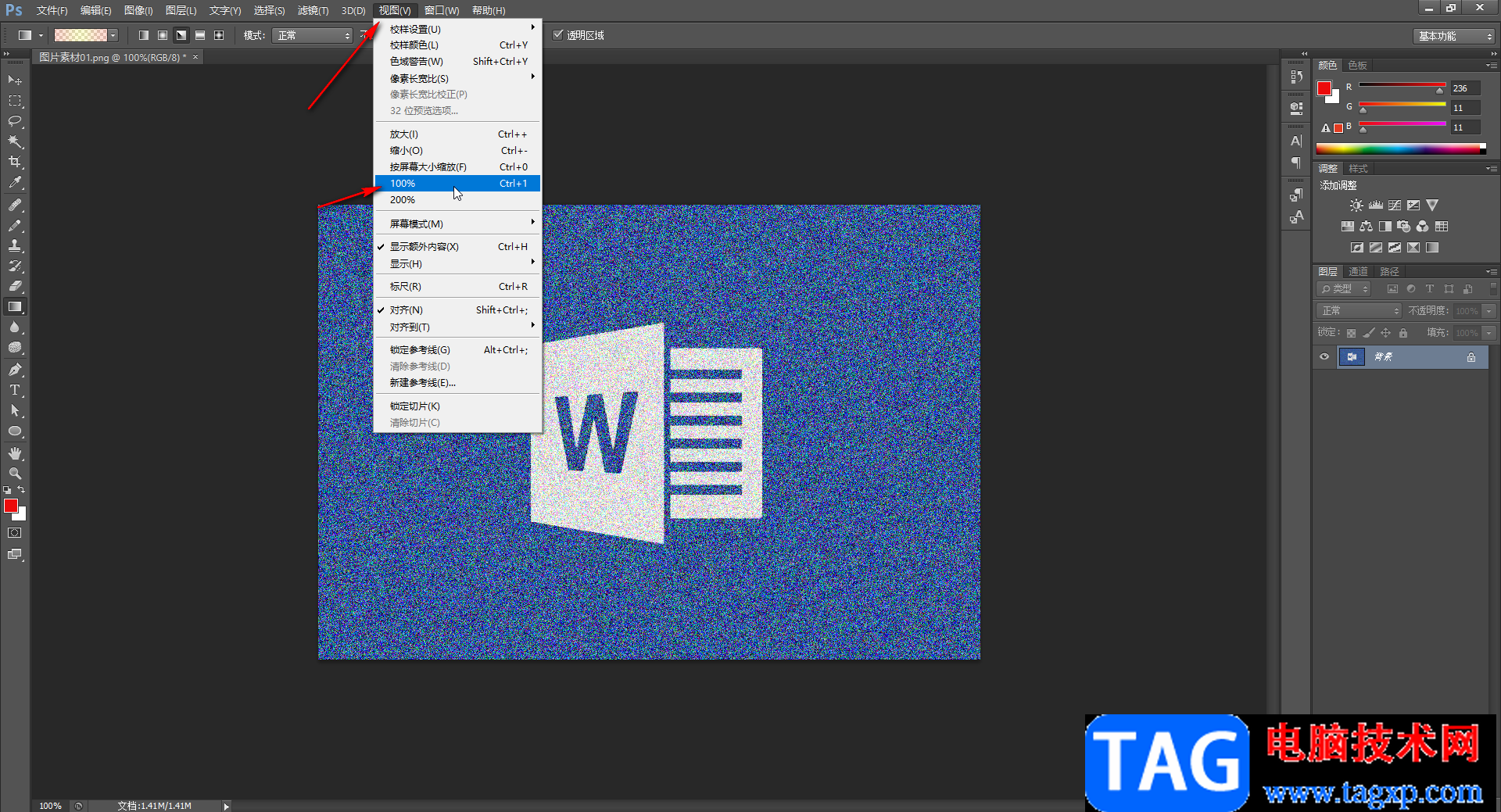Select the Ellipse shape tool

tap(15, 431)
